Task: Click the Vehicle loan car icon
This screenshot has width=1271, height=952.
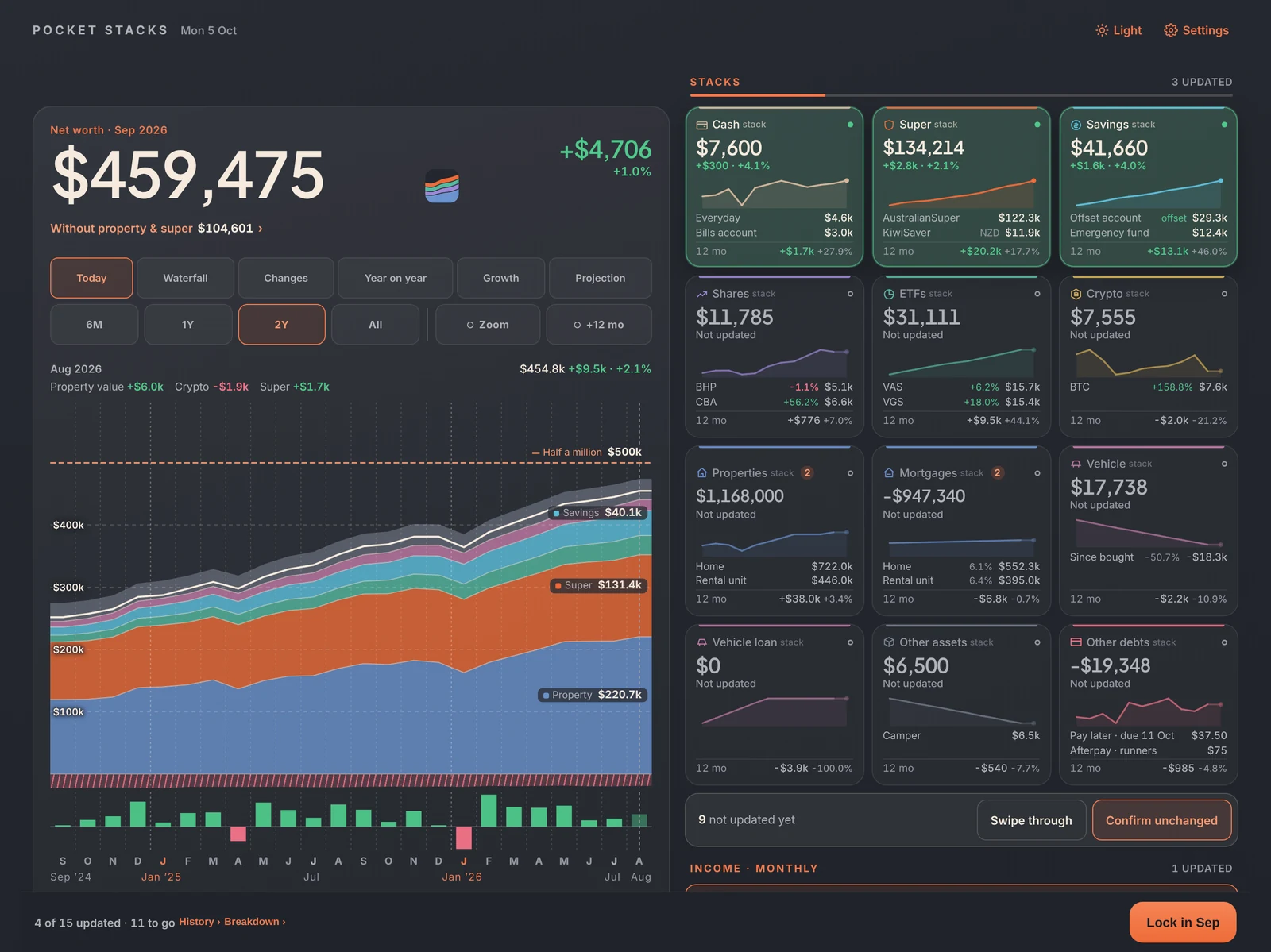Action: click(701, 642)
